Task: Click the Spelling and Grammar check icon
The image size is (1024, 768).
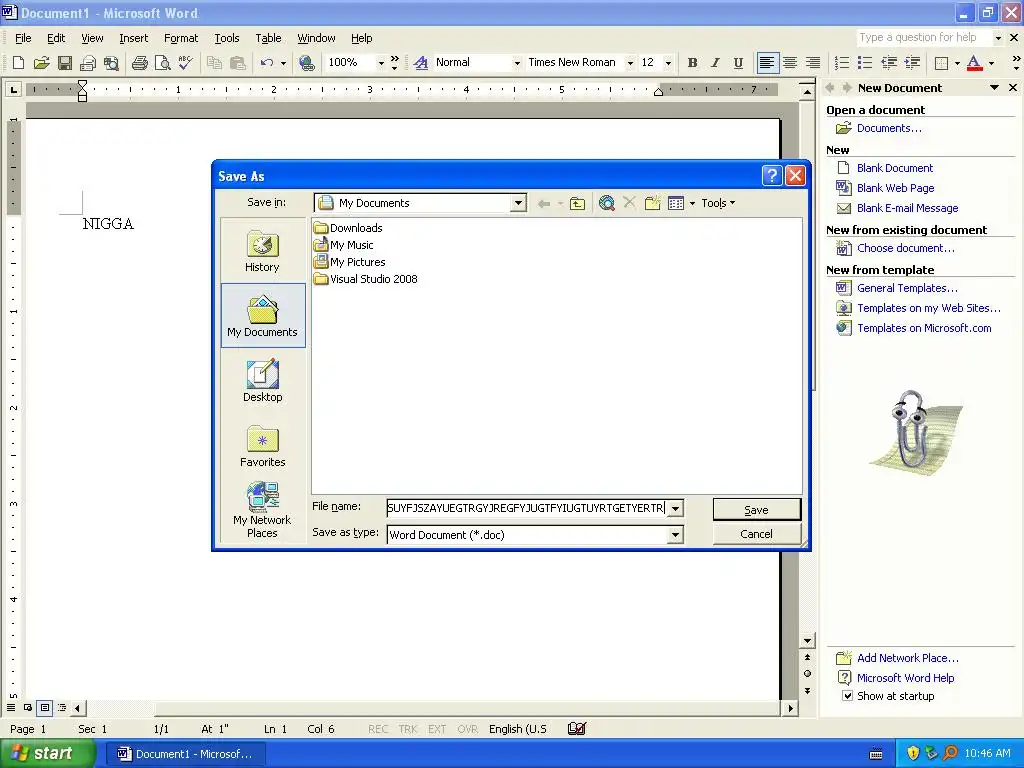Action: (x=185, y=63)
